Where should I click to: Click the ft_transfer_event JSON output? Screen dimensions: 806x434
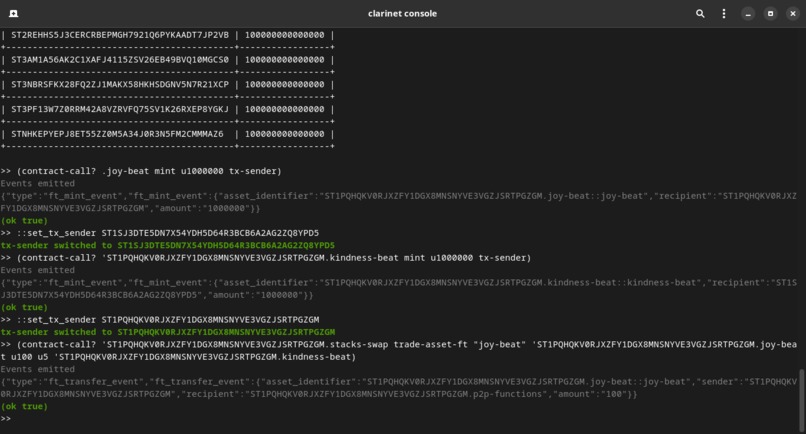[399, 388]
